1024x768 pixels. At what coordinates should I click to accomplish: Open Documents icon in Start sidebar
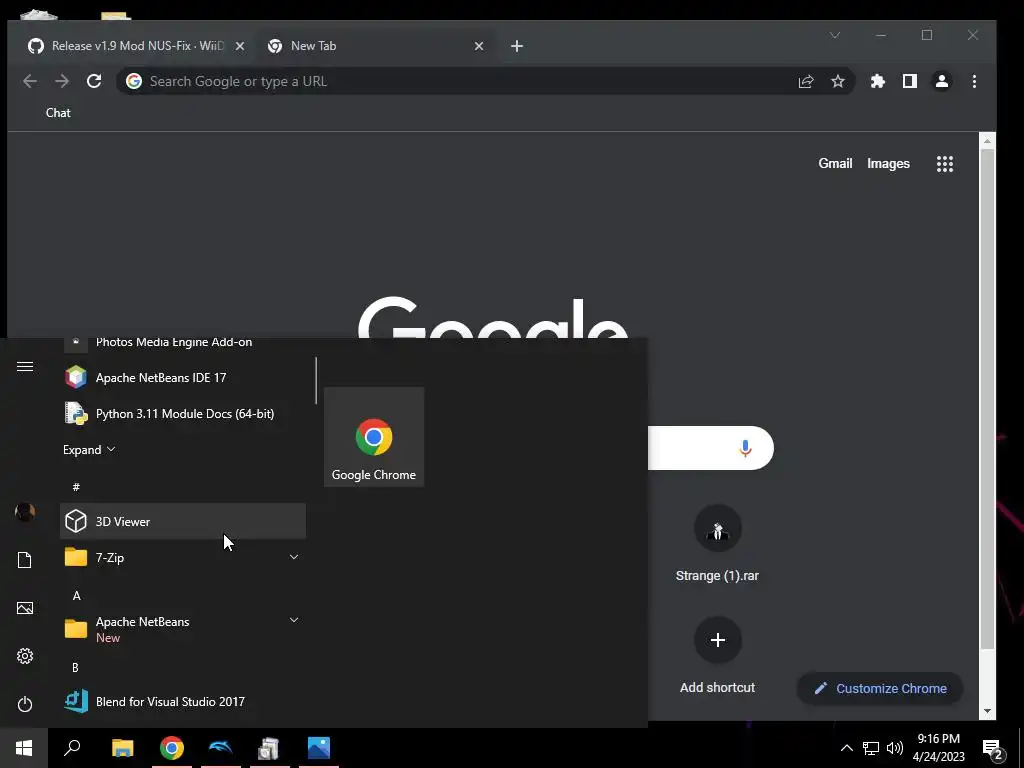25,560
